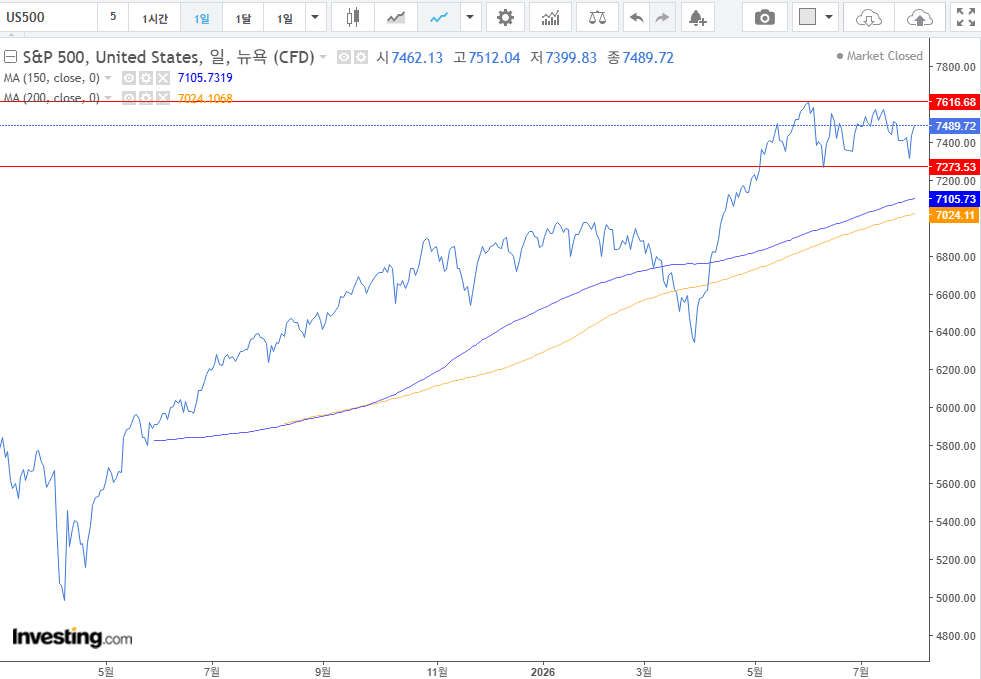This screenshot has width=981, height=679.
Task: Collapse the legend with minus box icon
Action: coord(10,57)
